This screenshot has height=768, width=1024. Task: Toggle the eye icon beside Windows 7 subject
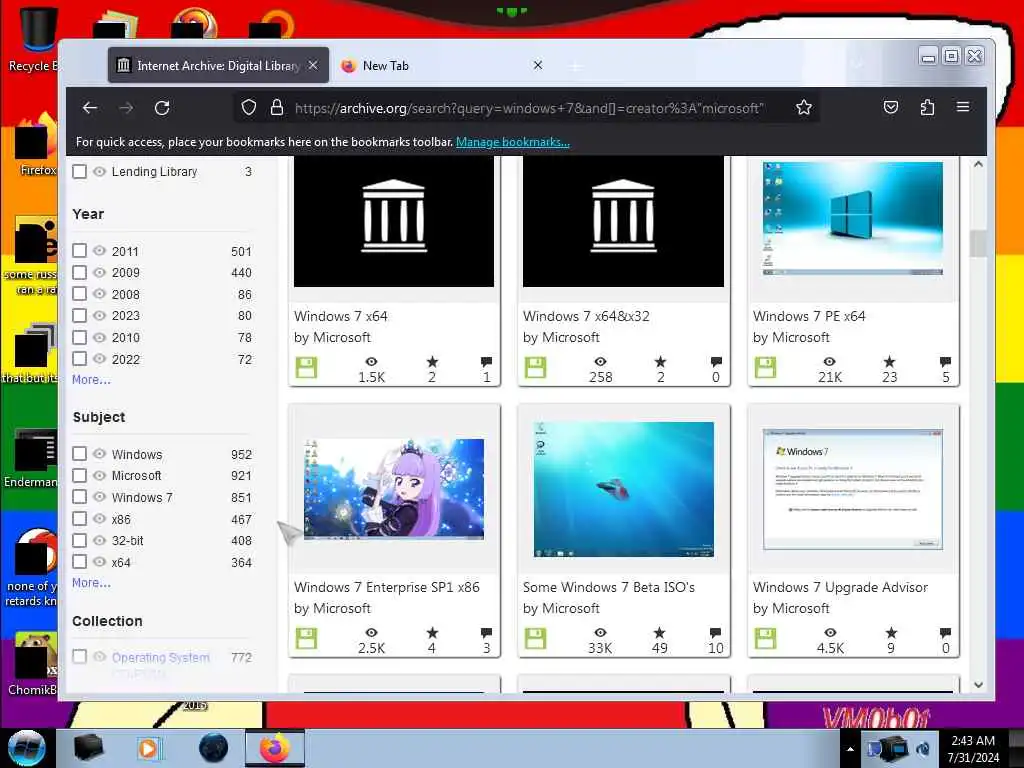click(99, 497)
